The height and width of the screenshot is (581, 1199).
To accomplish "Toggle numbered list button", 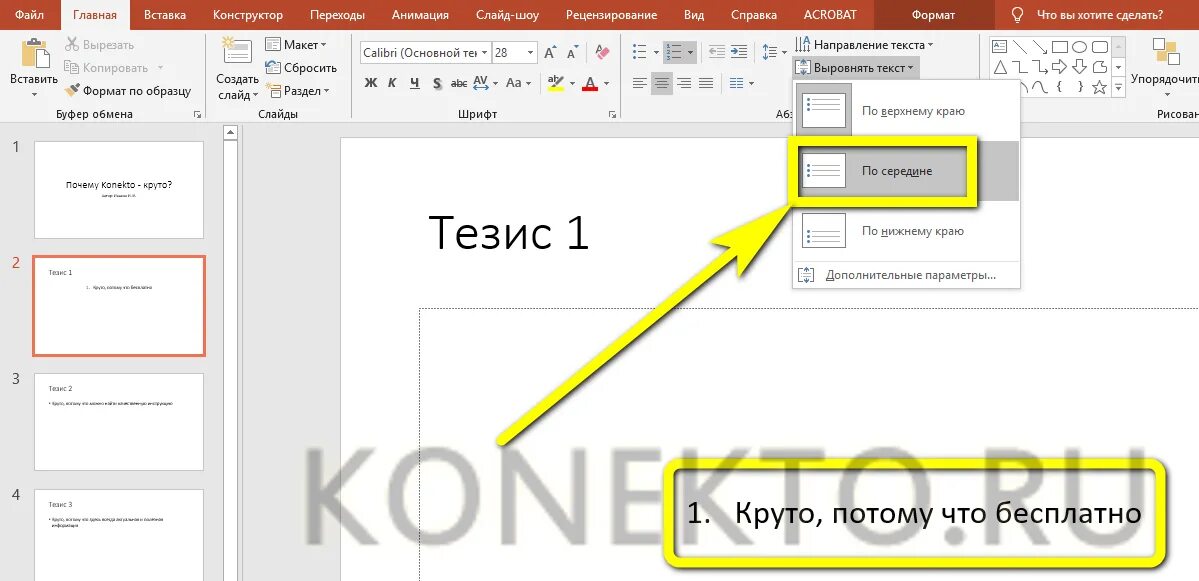I will 674,52.
